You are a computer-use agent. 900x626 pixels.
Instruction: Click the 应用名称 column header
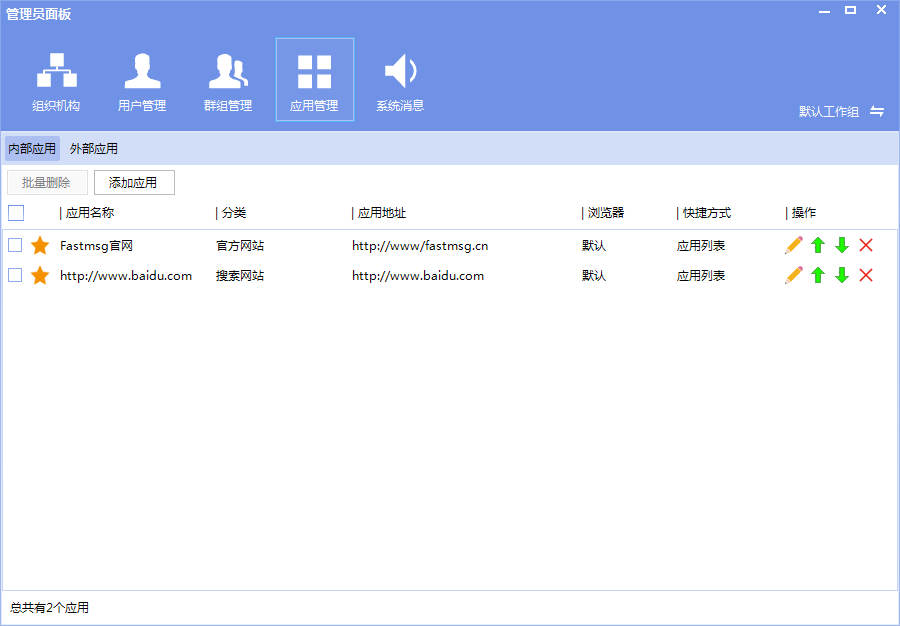click(x=90, y=213)
